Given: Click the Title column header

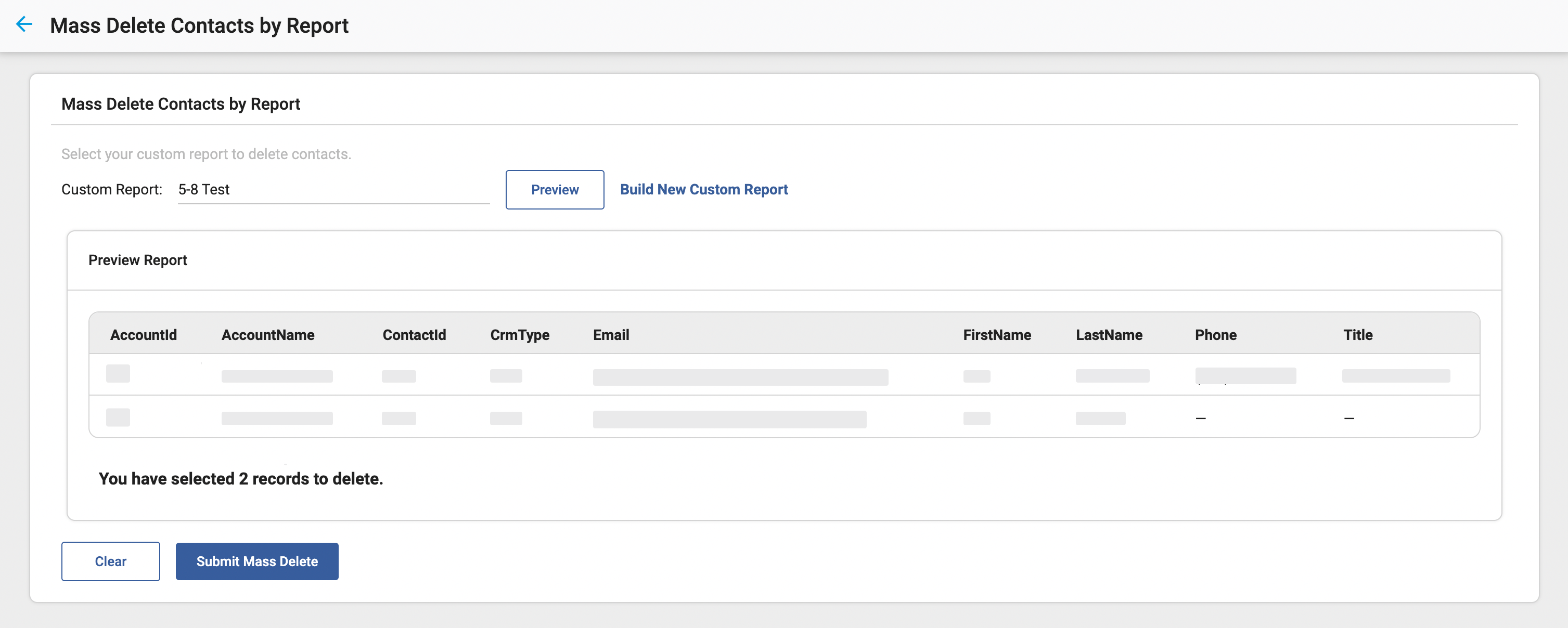Looking at the screenshot, I should (1357, 335).
